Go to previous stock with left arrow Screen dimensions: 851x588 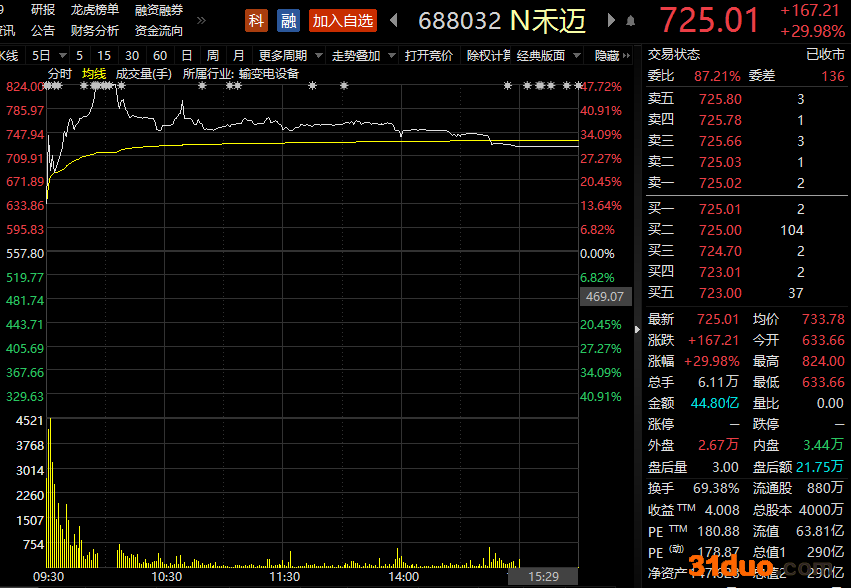393,20
